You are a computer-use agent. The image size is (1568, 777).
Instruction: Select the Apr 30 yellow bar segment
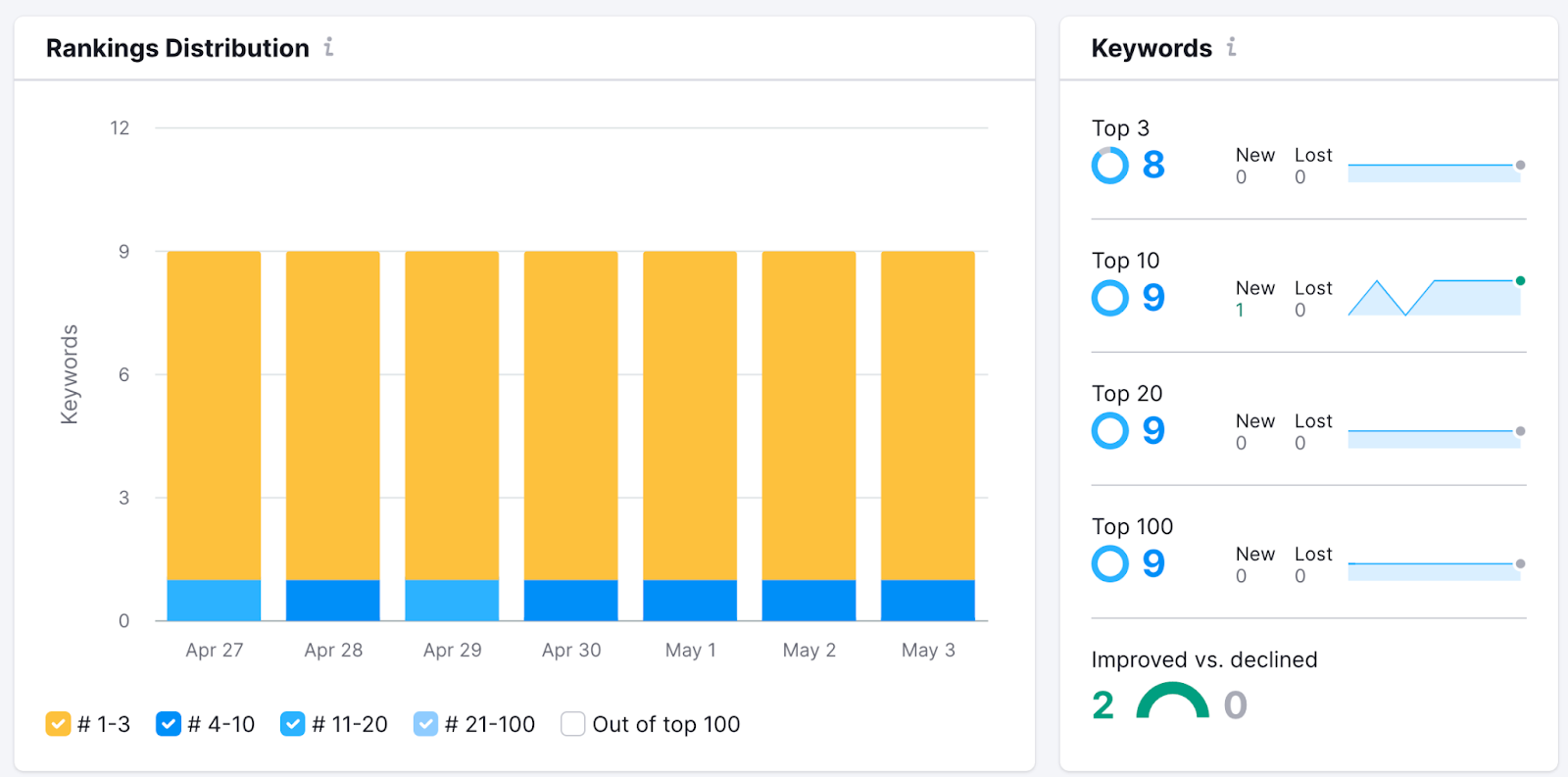571,415
